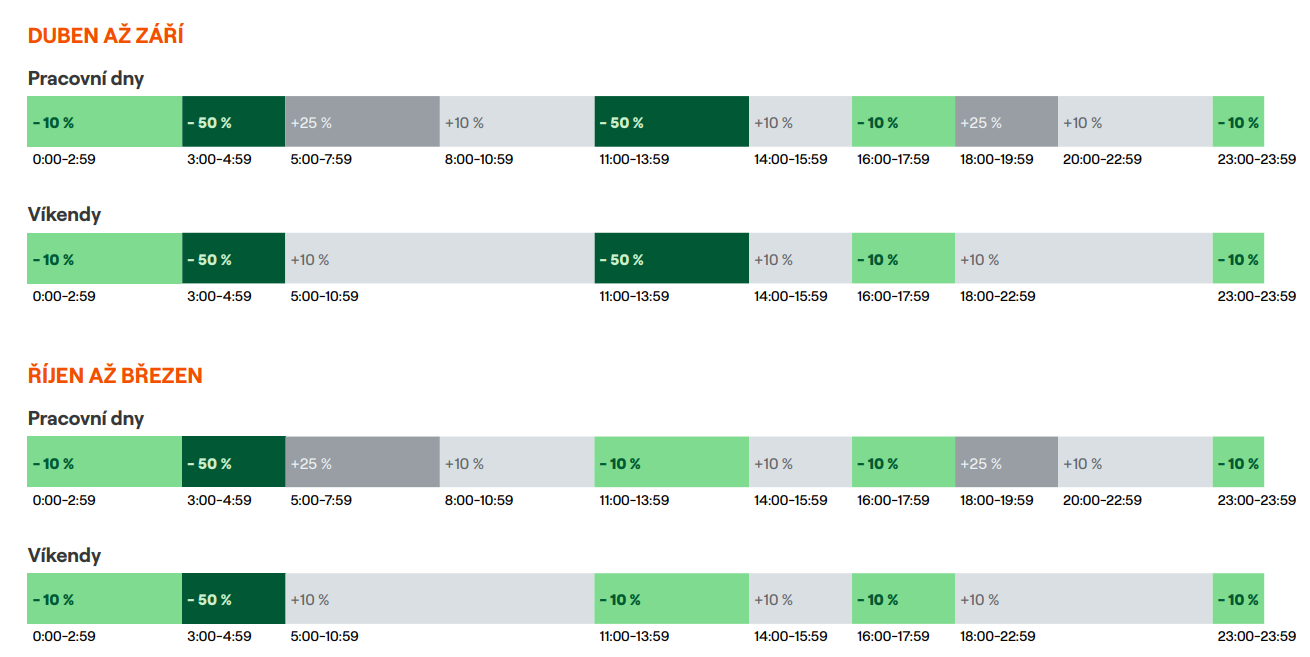Click the 0:00-2:59 time label, Duben–Září Pracovní dny
The width and height of the screenshot is (1310, 657).
[64, 159]
